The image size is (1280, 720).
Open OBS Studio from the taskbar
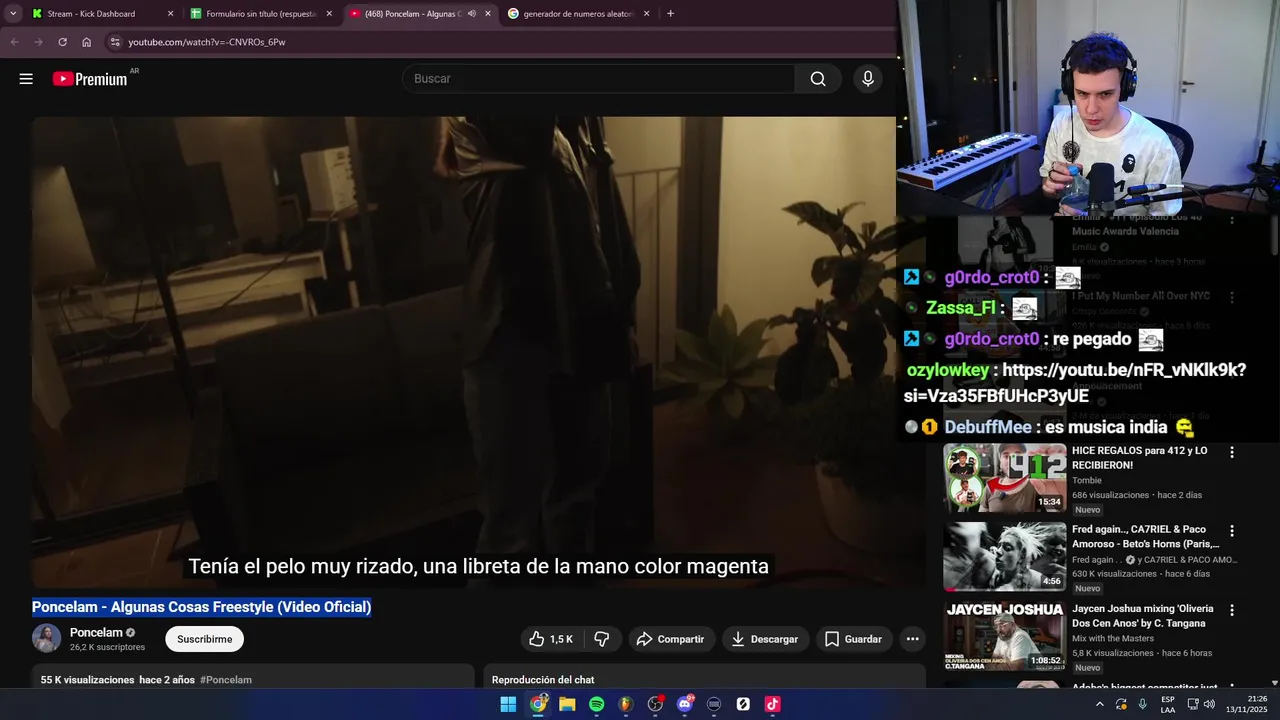click(x=655, y=704)
